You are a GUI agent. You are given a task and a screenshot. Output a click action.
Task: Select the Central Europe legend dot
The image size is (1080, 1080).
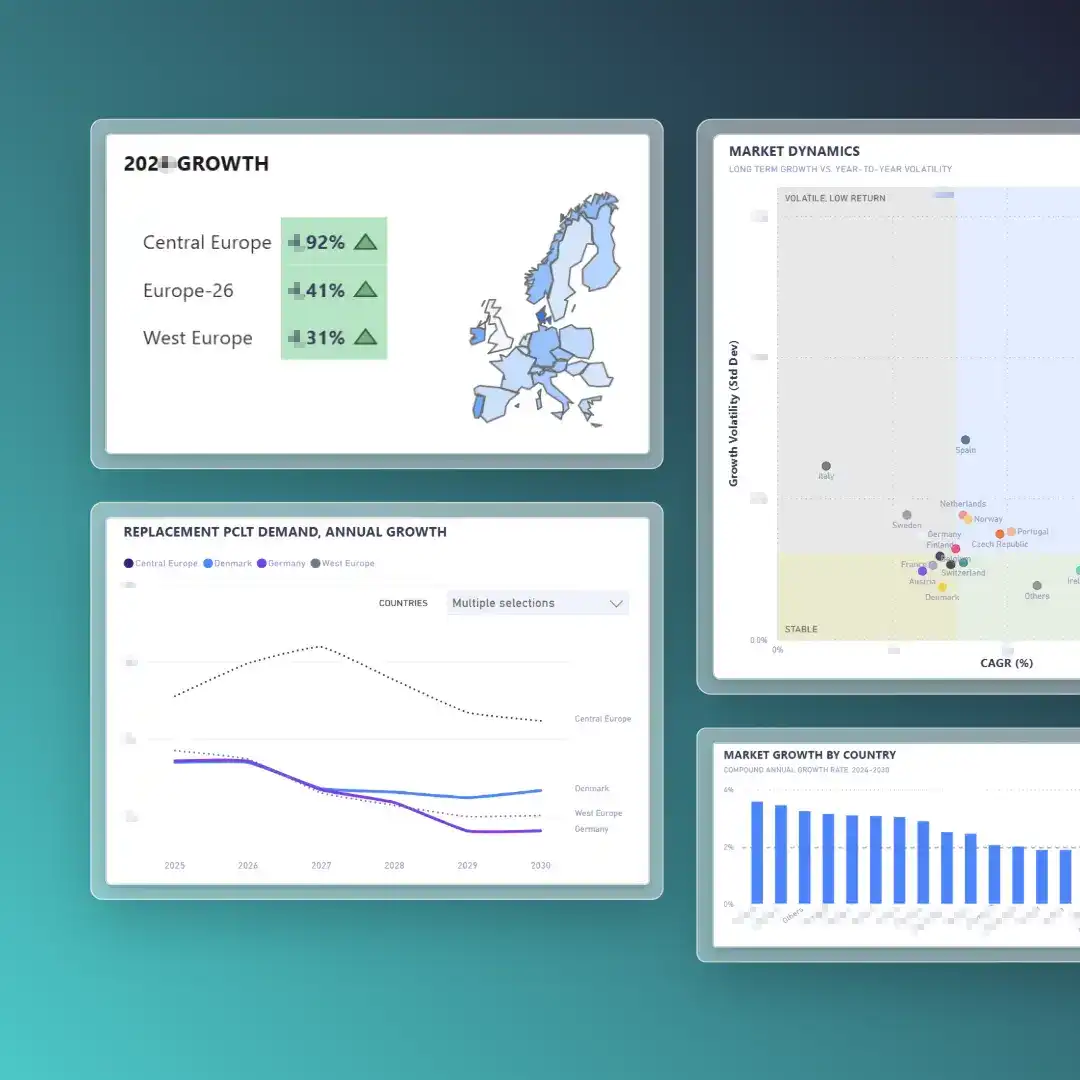pos(128,563)
